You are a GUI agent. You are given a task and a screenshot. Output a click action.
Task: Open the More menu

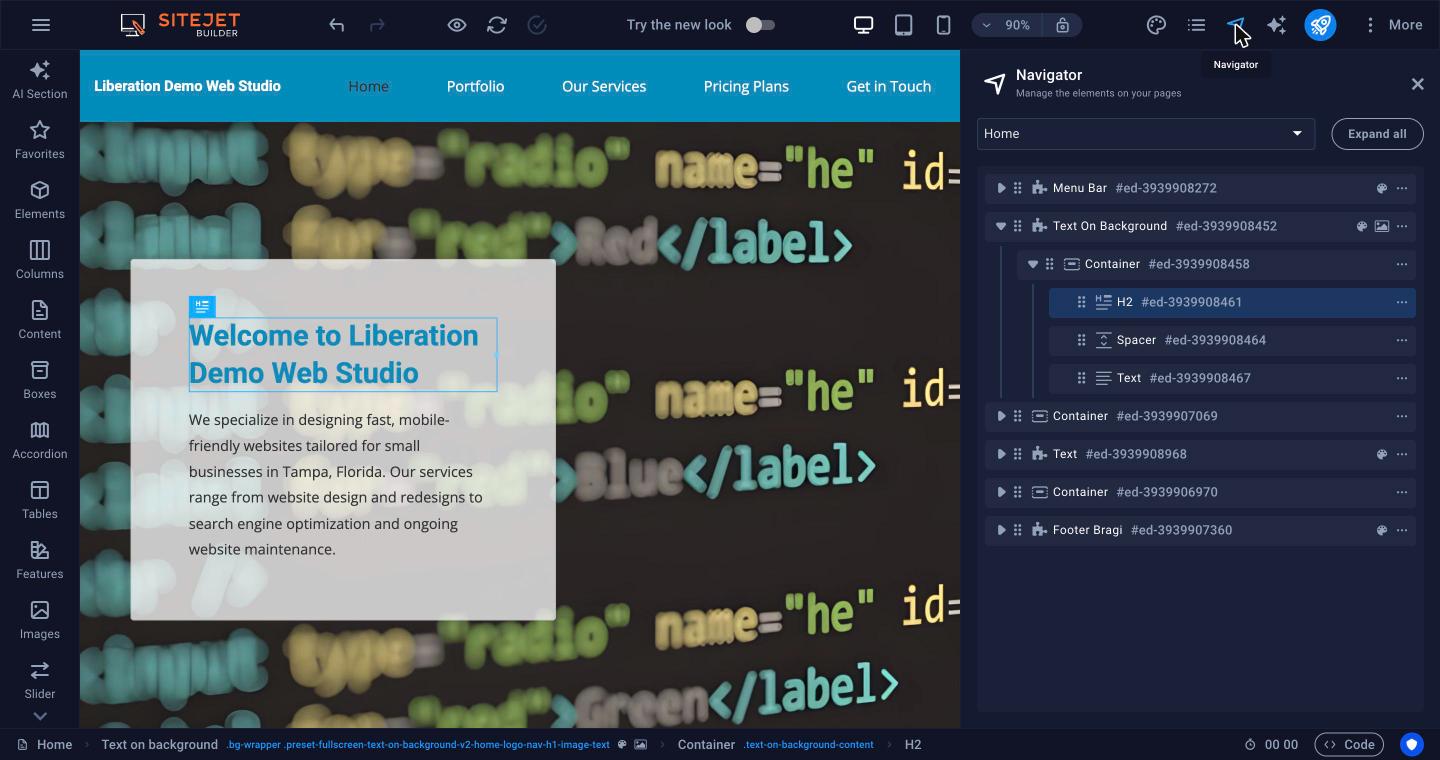pos(1393,25)
